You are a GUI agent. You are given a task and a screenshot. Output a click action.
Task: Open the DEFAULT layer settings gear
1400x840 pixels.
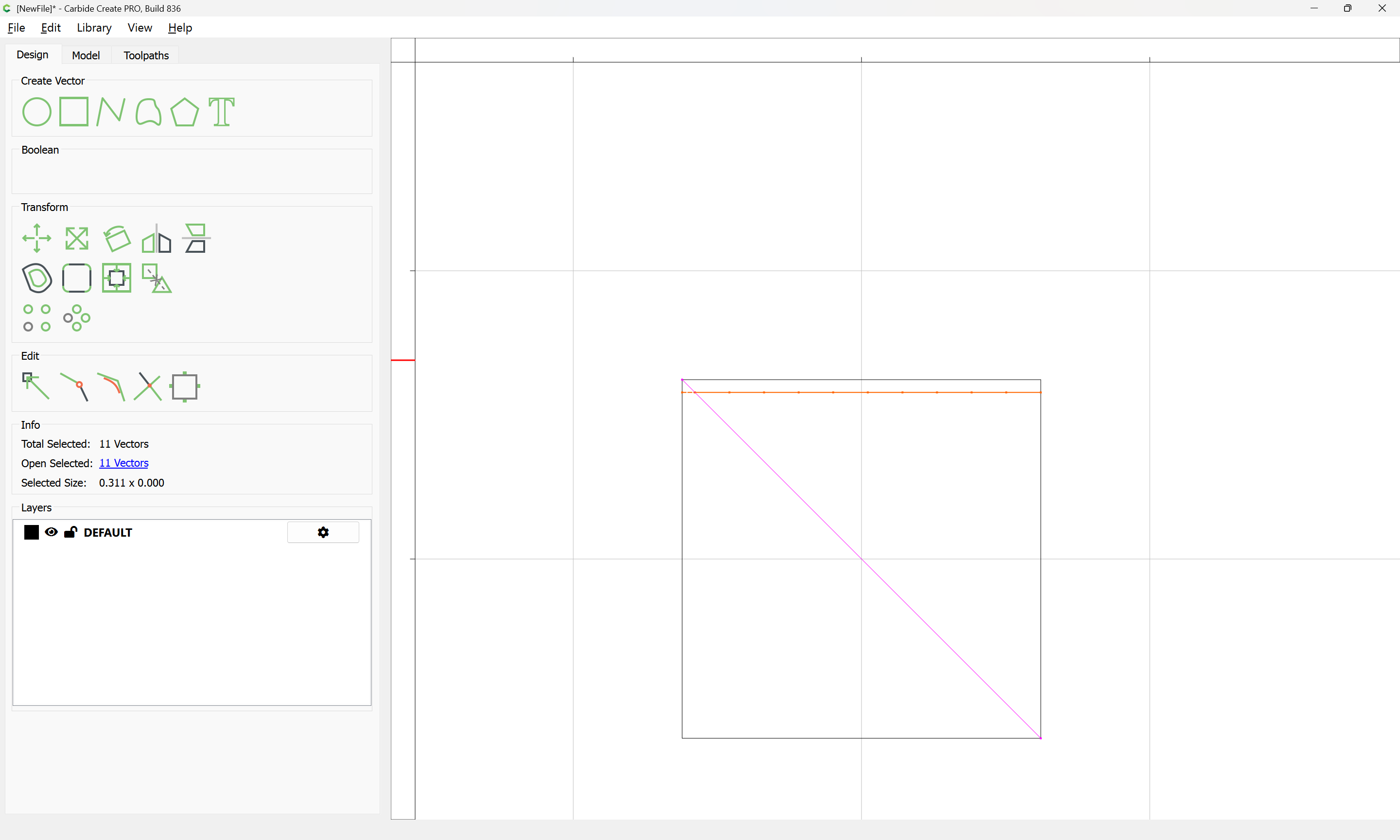(x=323, y=532)
